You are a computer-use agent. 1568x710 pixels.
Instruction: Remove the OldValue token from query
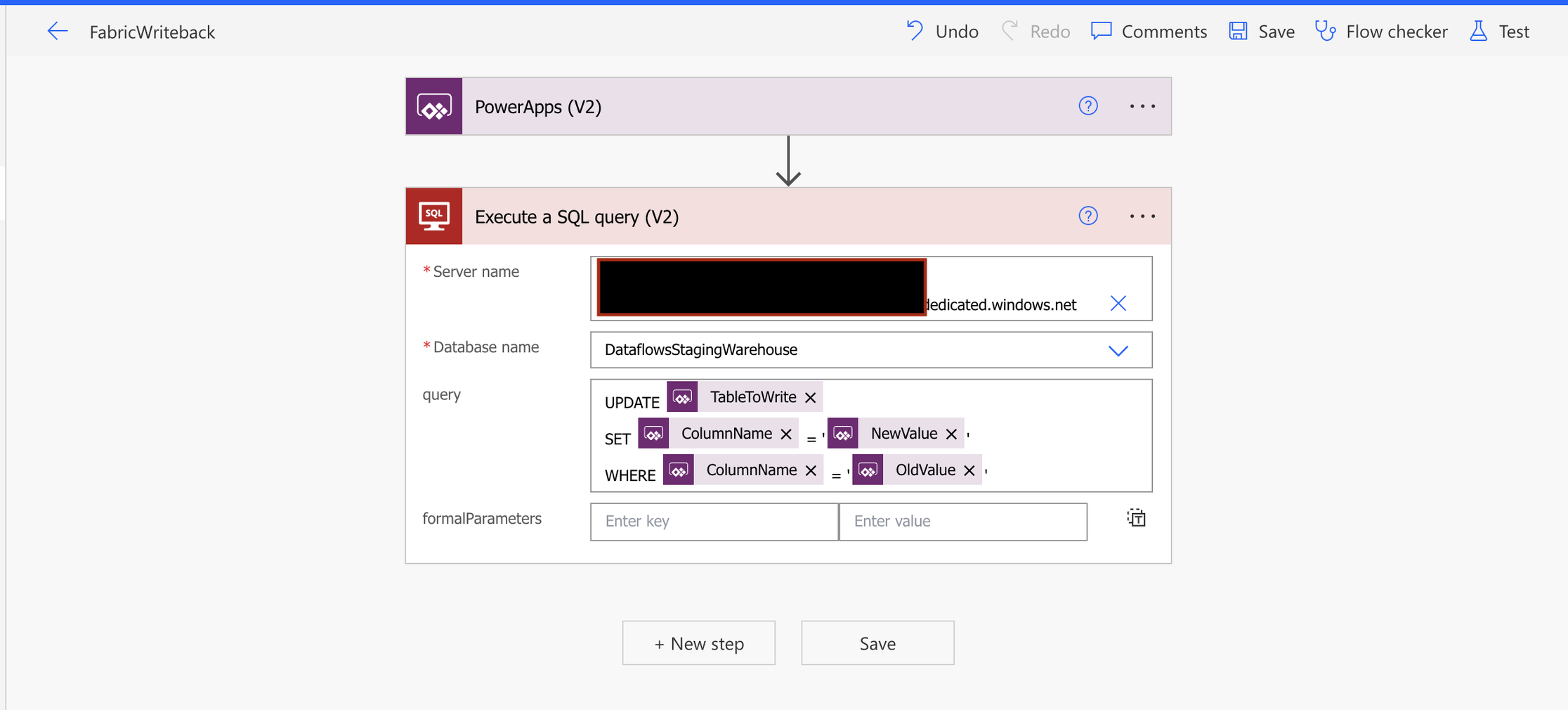coord(969,471)
